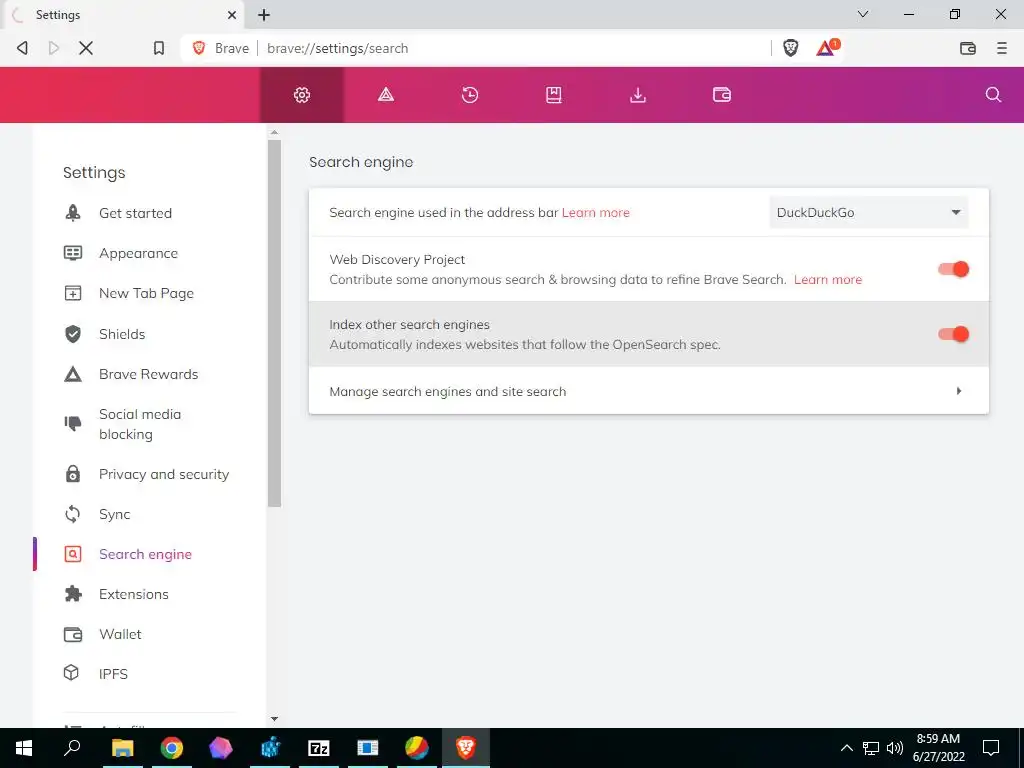Viewport: 1024px width, 768px height.
Task: Open Bookmarks icon in pink toolbar
Action: tap(554, 95)
